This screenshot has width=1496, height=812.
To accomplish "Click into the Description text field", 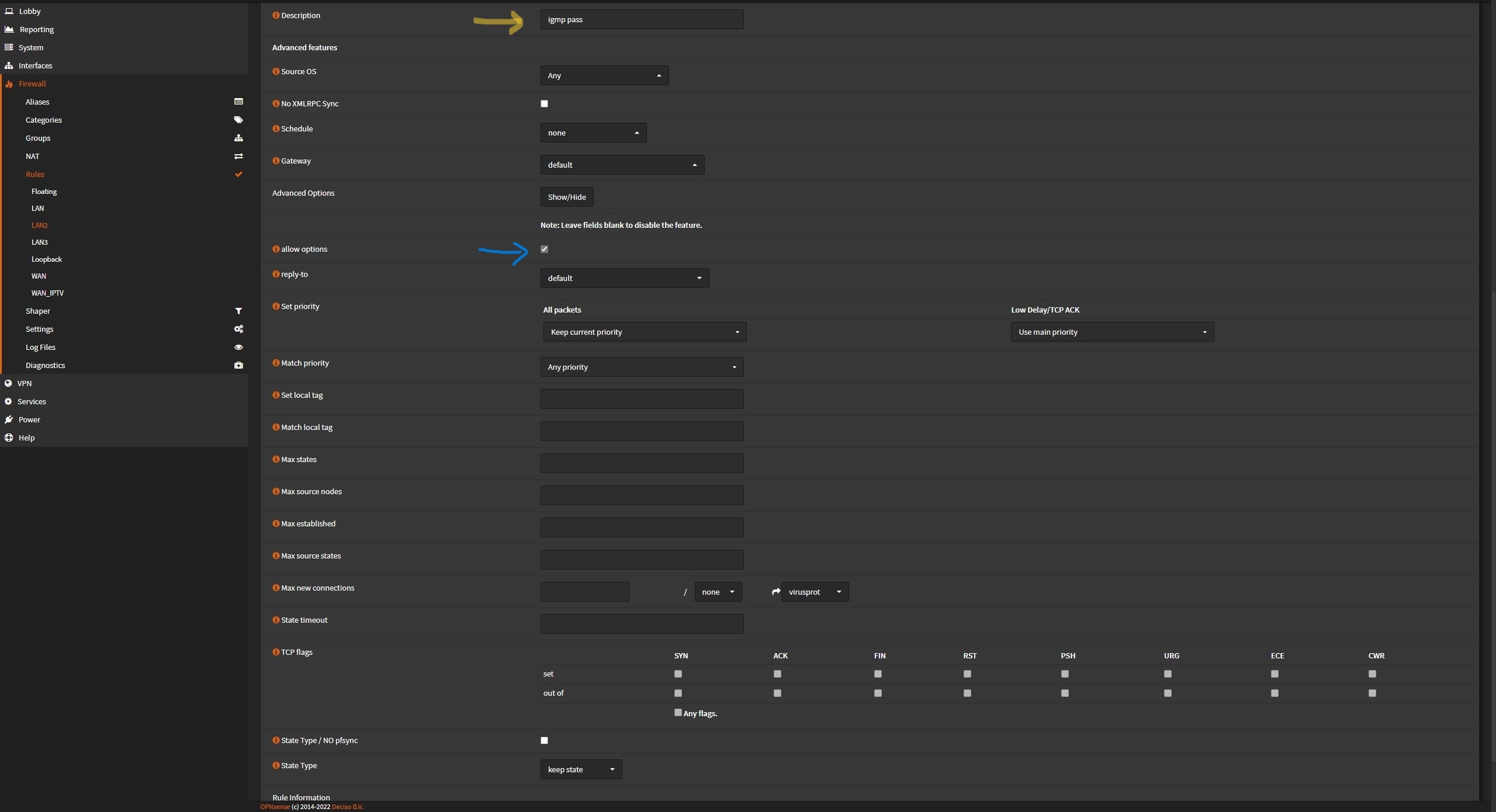I will pos(642,19).
